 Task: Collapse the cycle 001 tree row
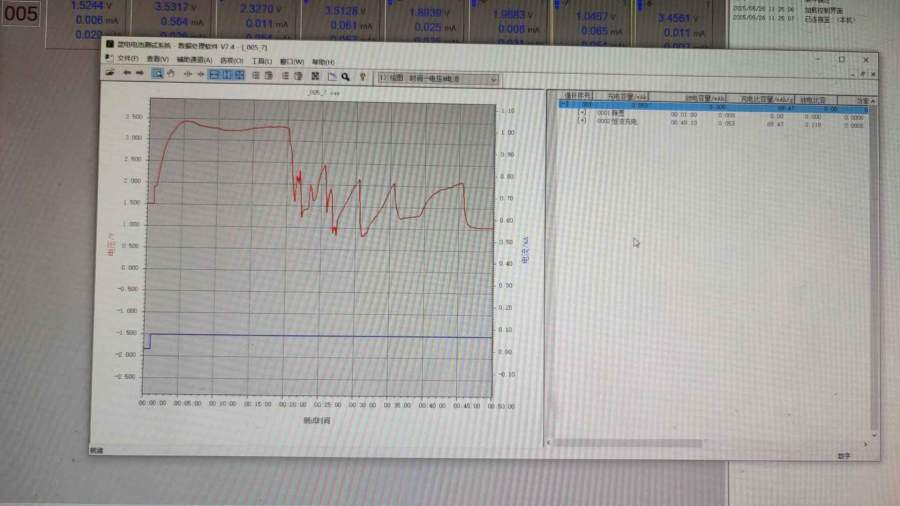[x=564, y=104]
